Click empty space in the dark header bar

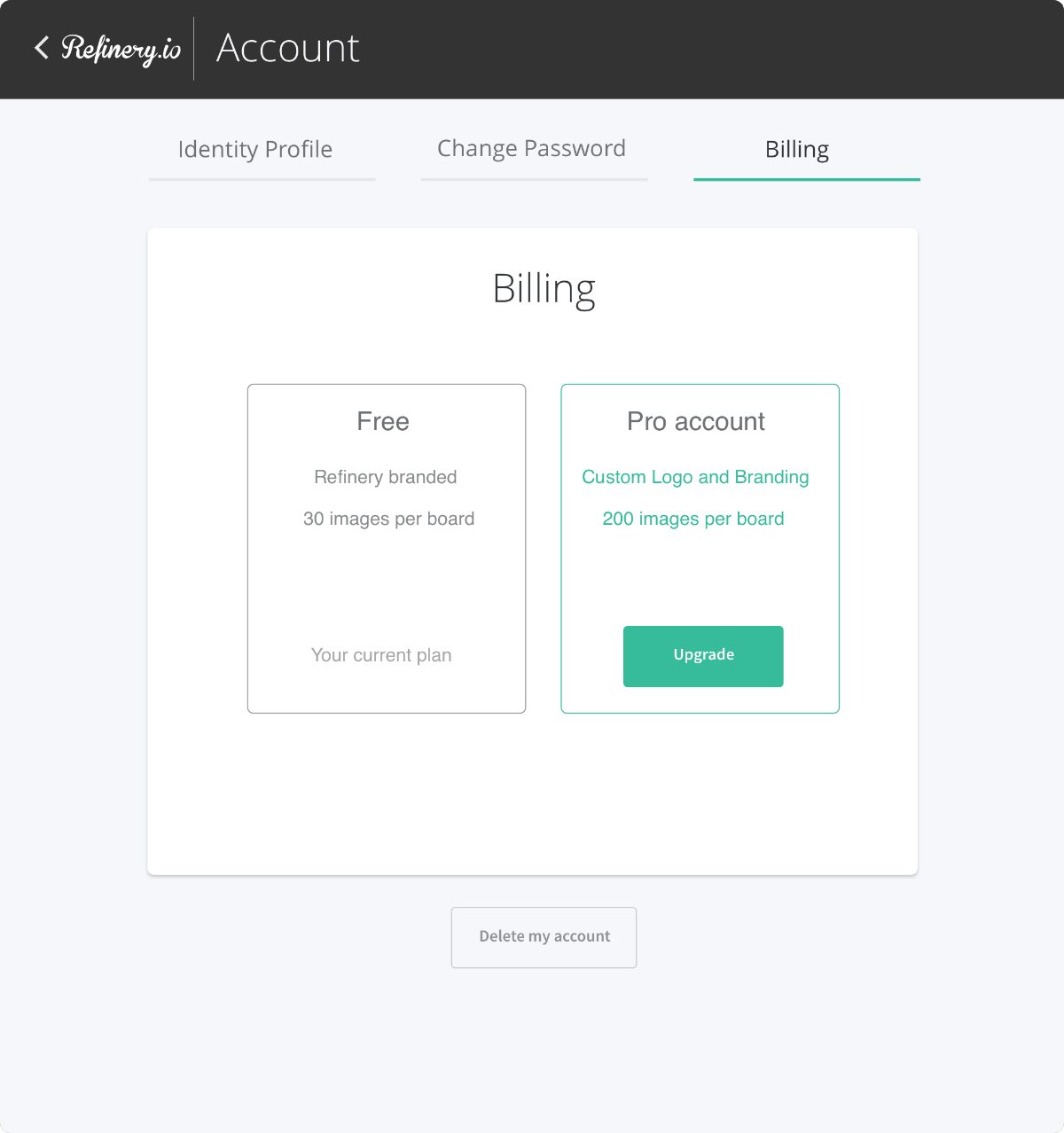click(709, 49)
